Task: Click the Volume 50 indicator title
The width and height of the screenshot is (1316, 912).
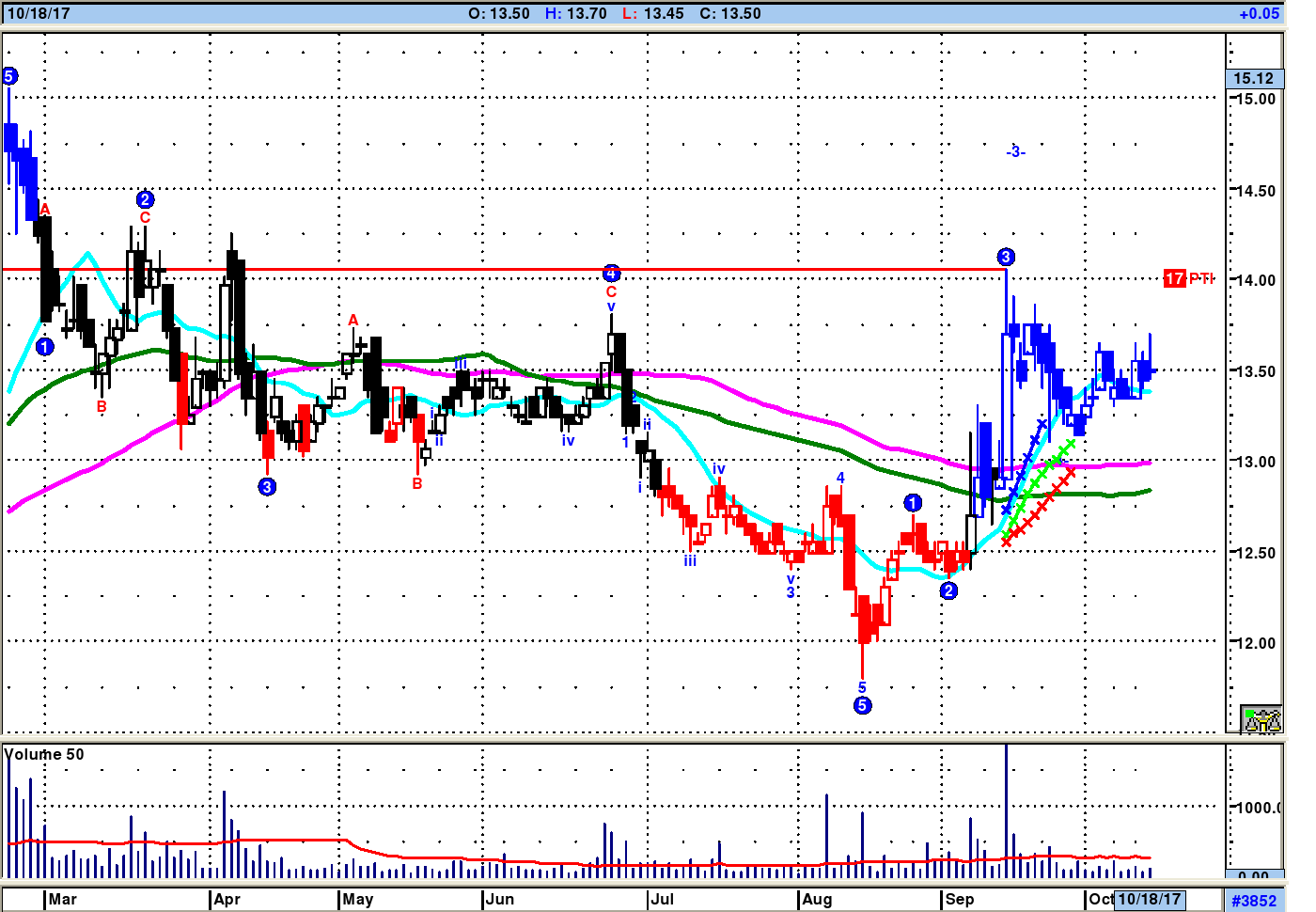Action: [44, 754]
